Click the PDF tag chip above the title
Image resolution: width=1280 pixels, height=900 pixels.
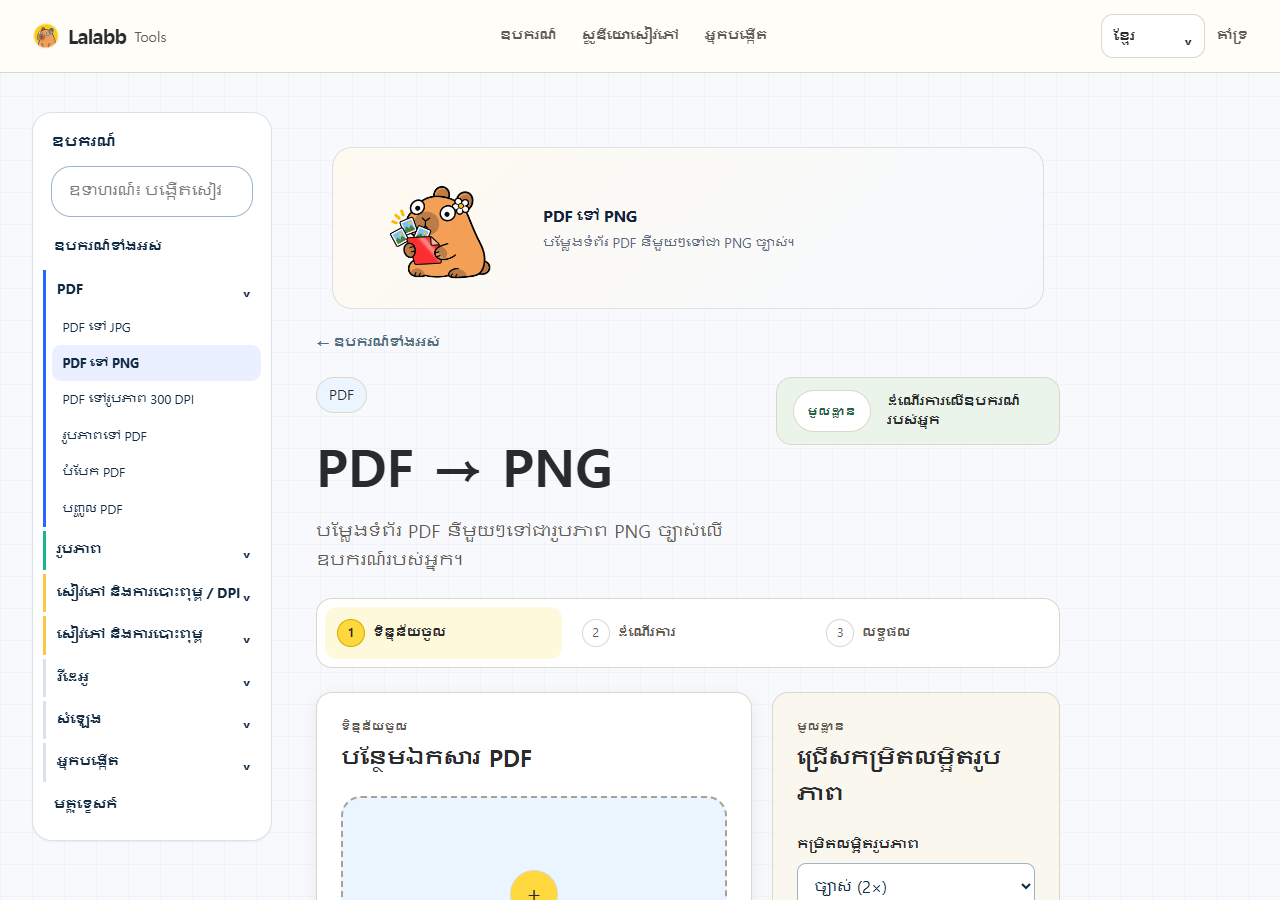tap(342, 395)
